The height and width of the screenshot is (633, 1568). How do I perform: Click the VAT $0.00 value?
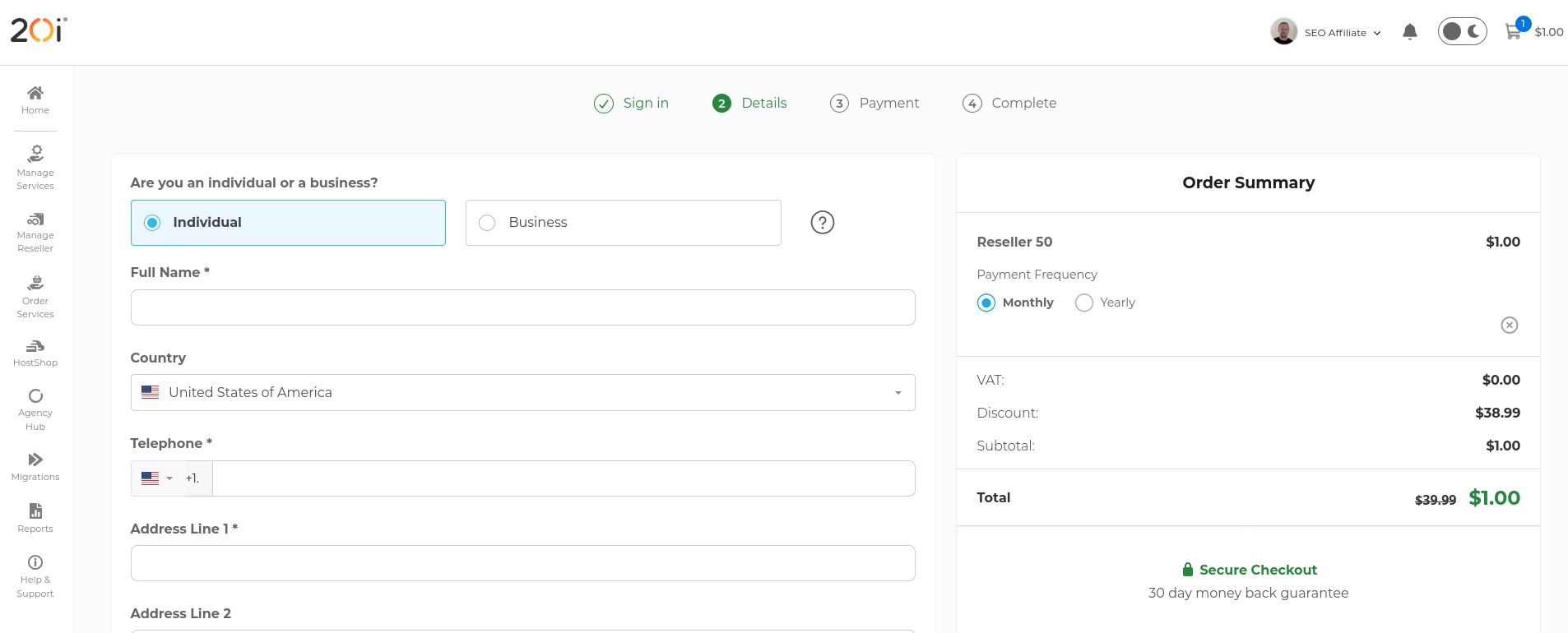click(1501, 380)
